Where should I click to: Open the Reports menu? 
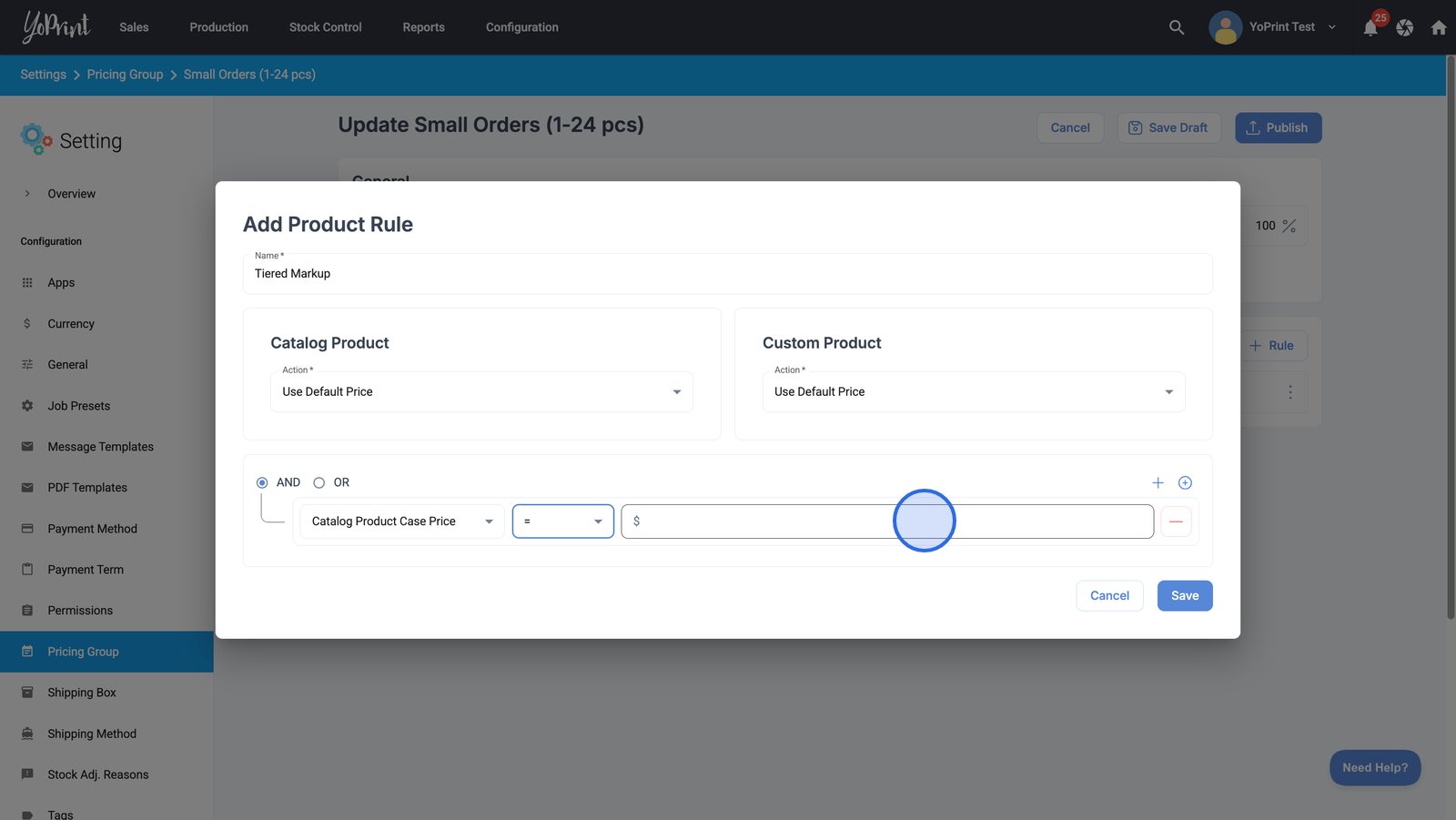point(423,27)
